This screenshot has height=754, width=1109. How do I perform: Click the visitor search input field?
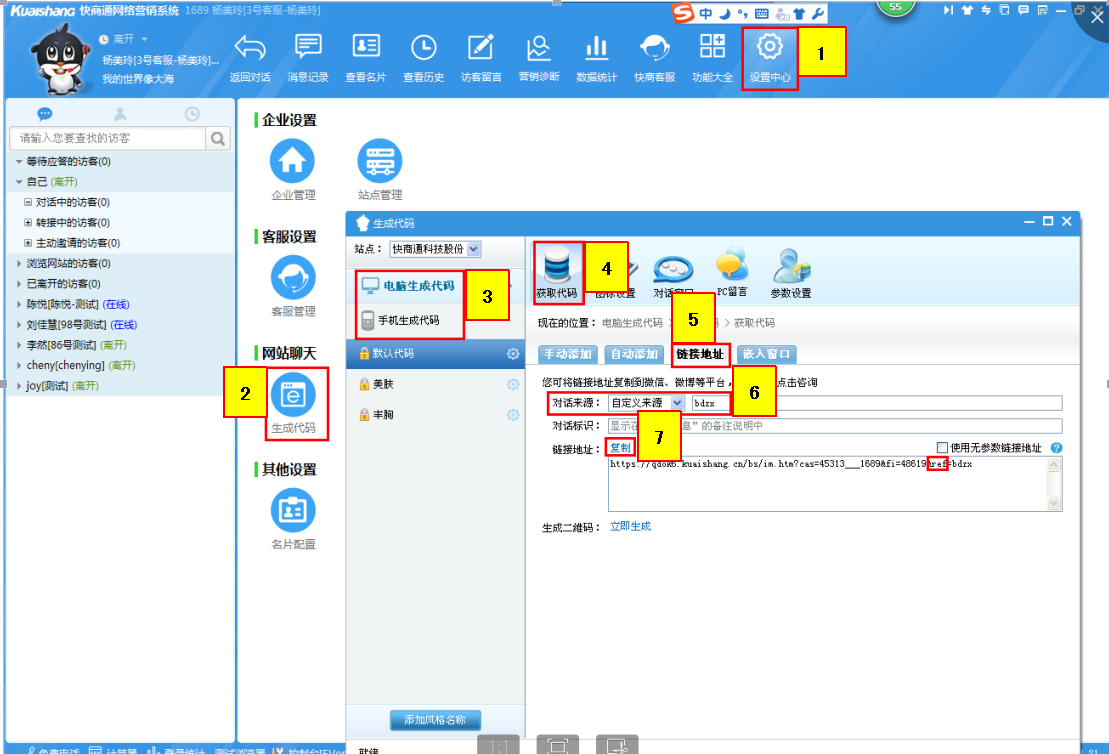(x=108, y=139)
